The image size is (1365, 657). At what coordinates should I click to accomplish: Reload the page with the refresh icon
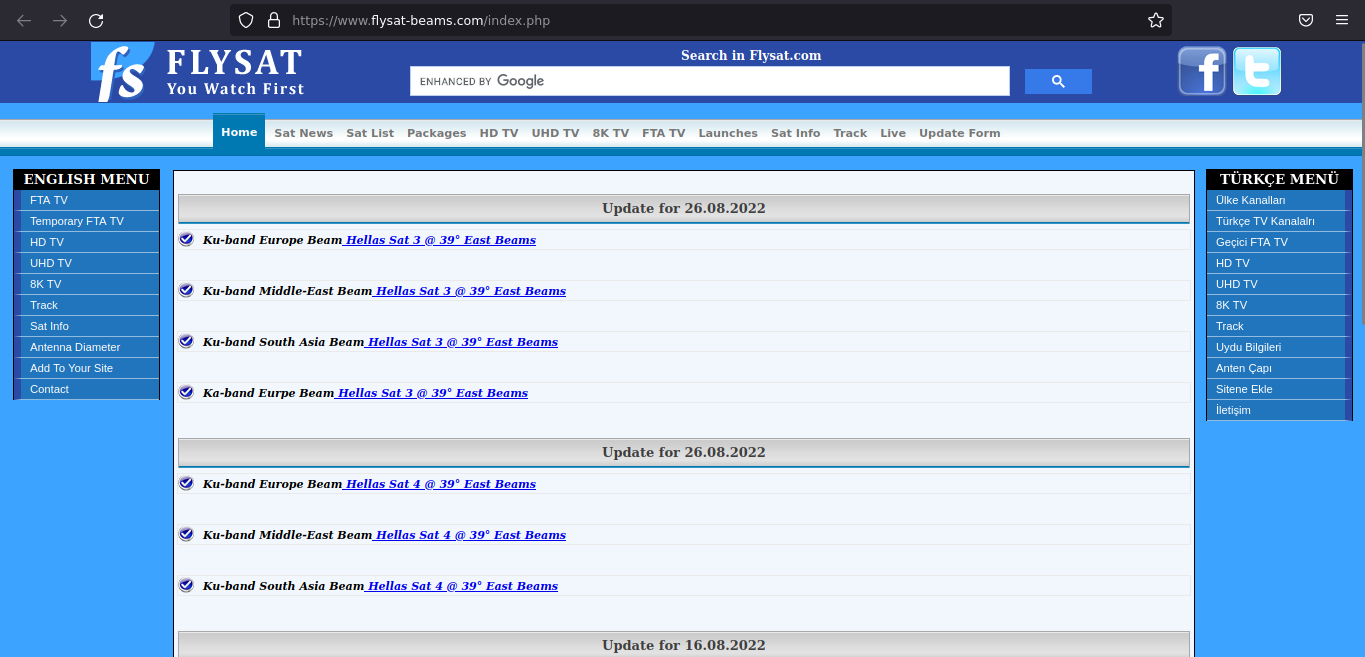pyautogui.click(x=96, y=20)
